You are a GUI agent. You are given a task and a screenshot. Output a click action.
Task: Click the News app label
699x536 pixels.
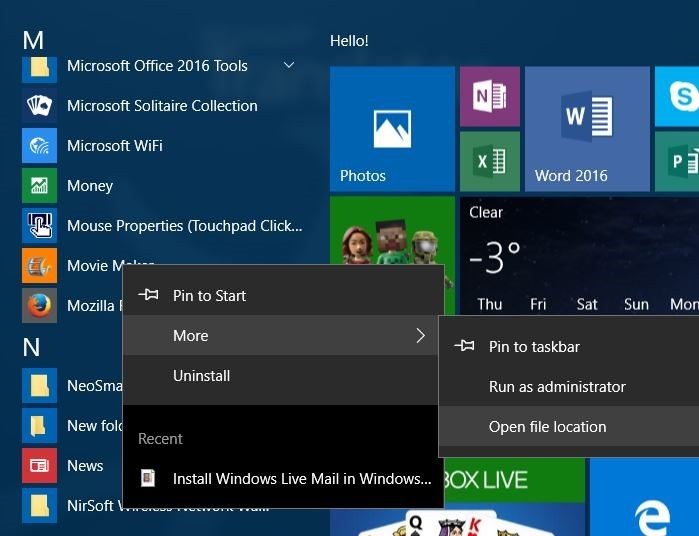pyautogui.click(x=85, y=466)
